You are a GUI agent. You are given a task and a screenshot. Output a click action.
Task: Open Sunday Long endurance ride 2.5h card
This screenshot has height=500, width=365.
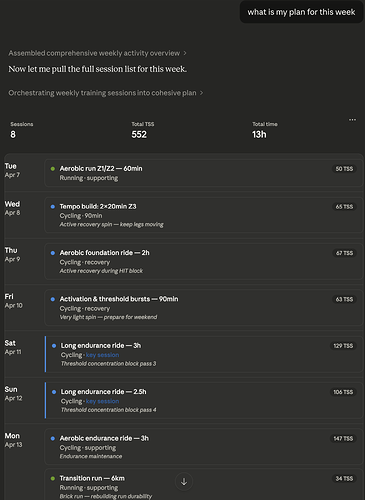204,400
